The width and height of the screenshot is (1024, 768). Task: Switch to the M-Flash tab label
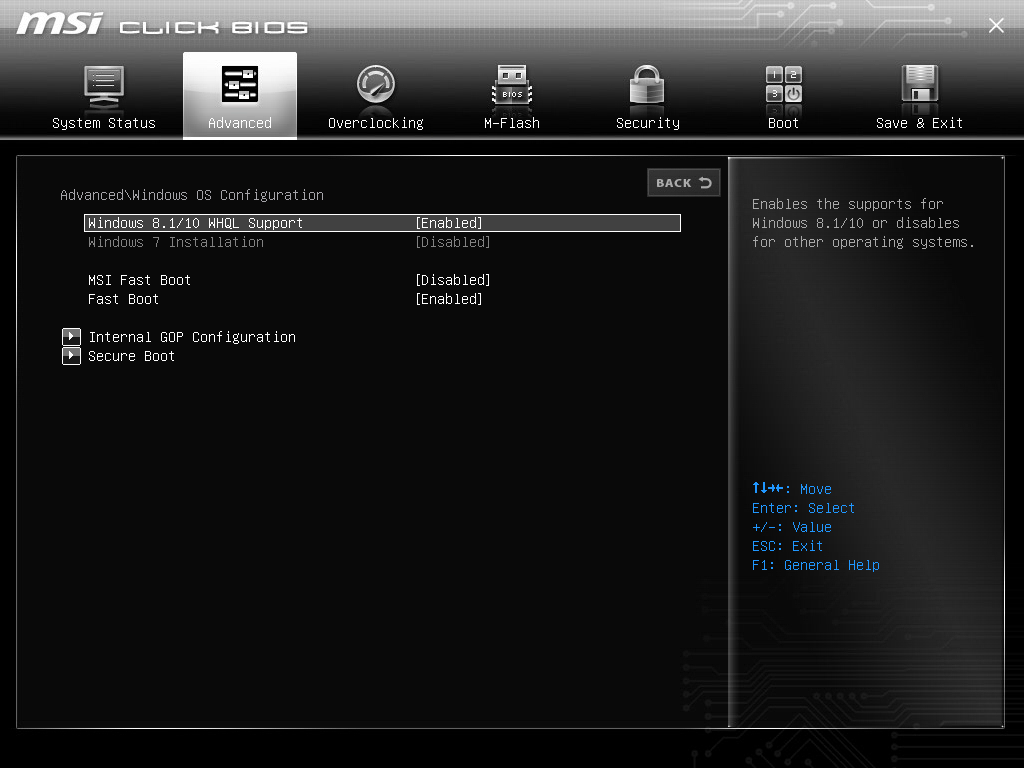click(x=512, y=123)
